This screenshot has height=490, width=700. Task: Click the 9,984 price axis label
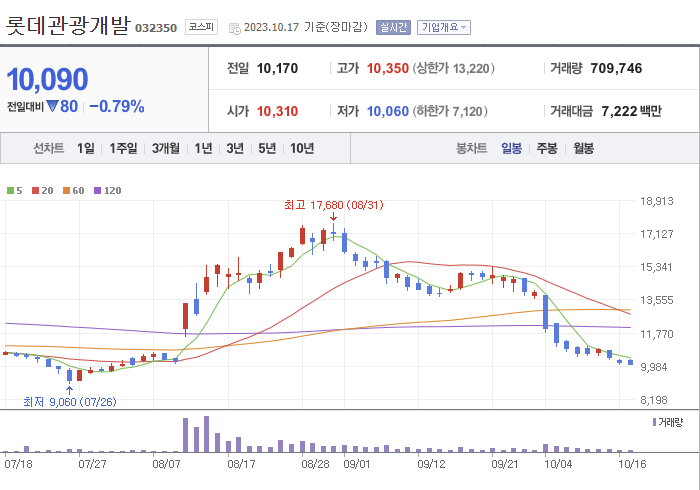click(x=654, y=367)
